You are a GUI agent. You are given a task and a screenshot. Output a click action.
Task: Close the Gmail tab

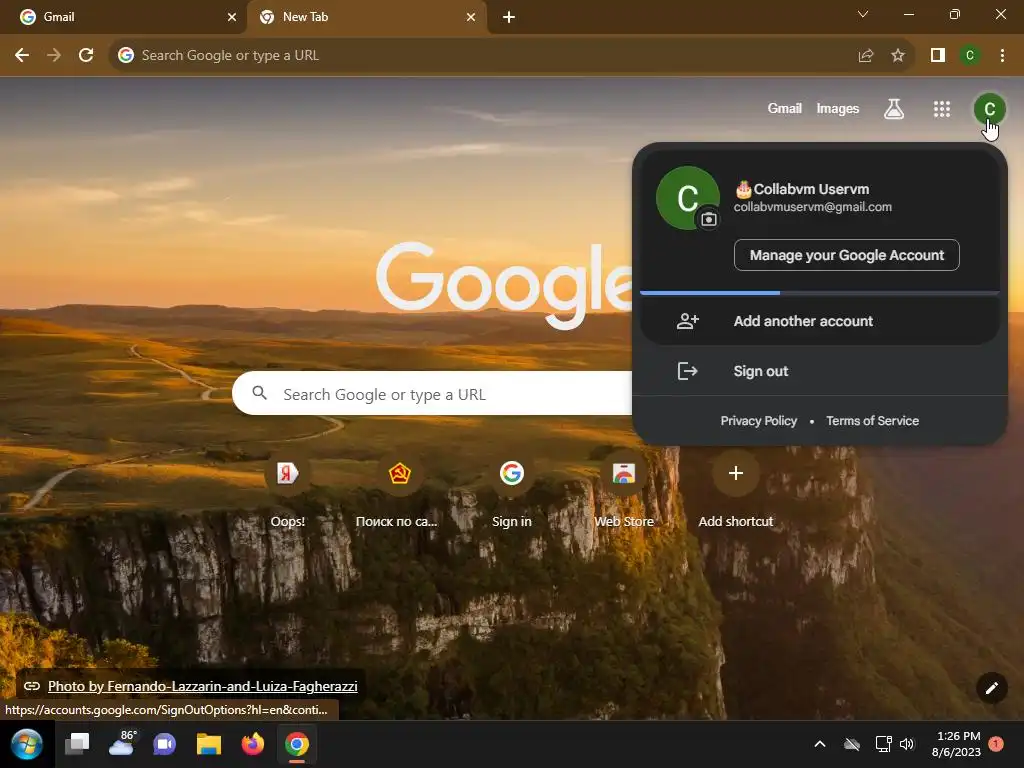click(x=232, y=17)
